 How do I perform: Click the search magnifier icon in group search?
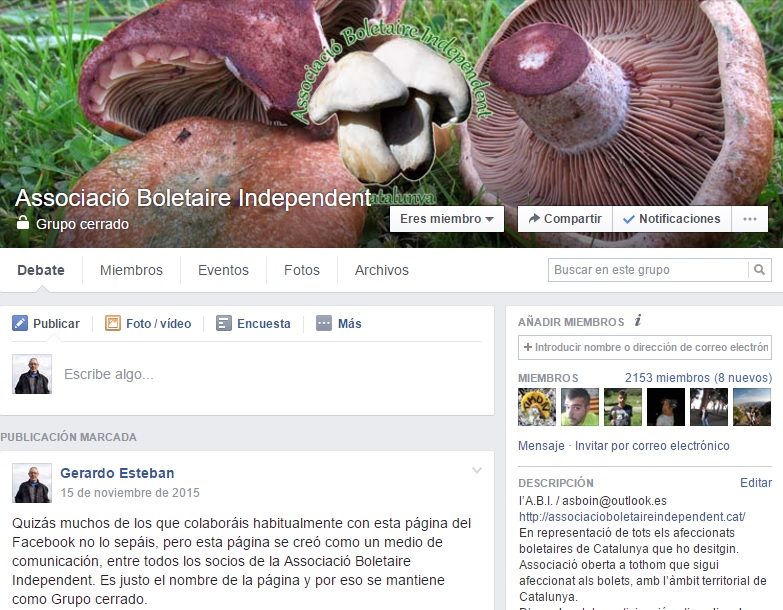tap(760, 270)
